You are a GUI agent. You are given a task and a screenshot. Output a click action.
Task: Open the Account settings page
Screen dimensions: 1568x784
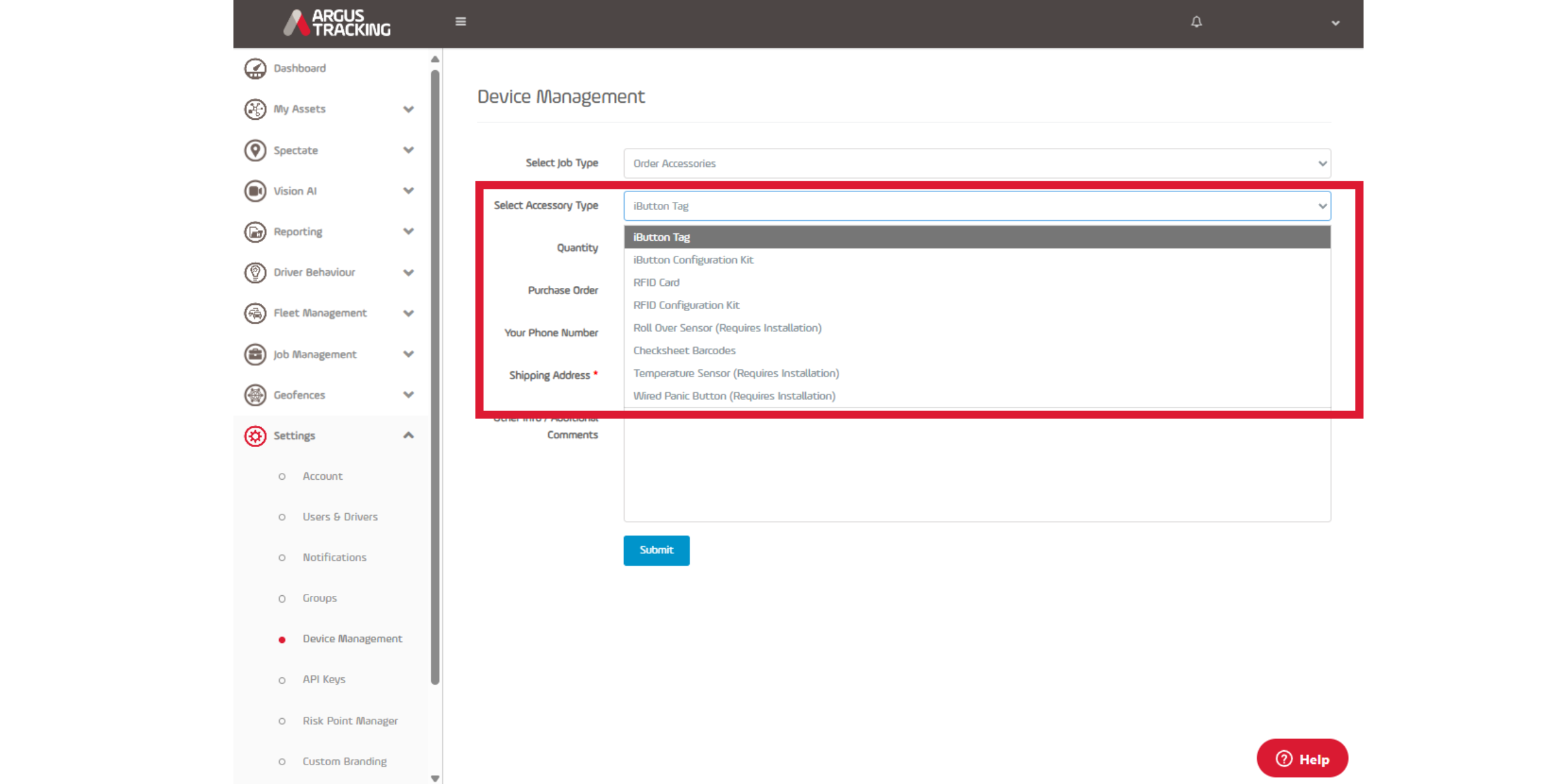tap(322, 476)
